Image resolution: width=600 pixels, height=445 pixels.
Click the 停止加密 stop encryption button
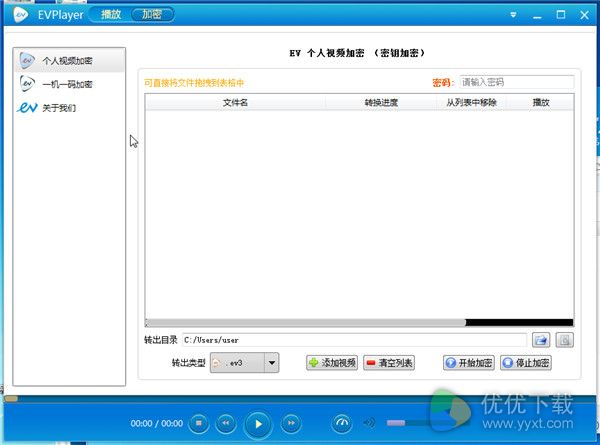[x=526, y=362]
